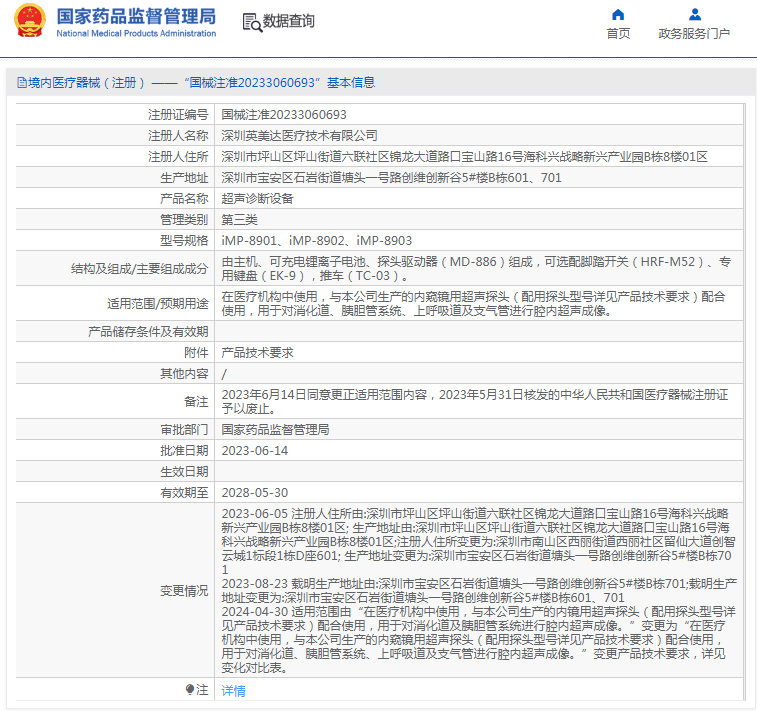Viewport: 757px width, 711px height.
Task: Click attachment value 产品技术要求
Action: click(257, 352)
